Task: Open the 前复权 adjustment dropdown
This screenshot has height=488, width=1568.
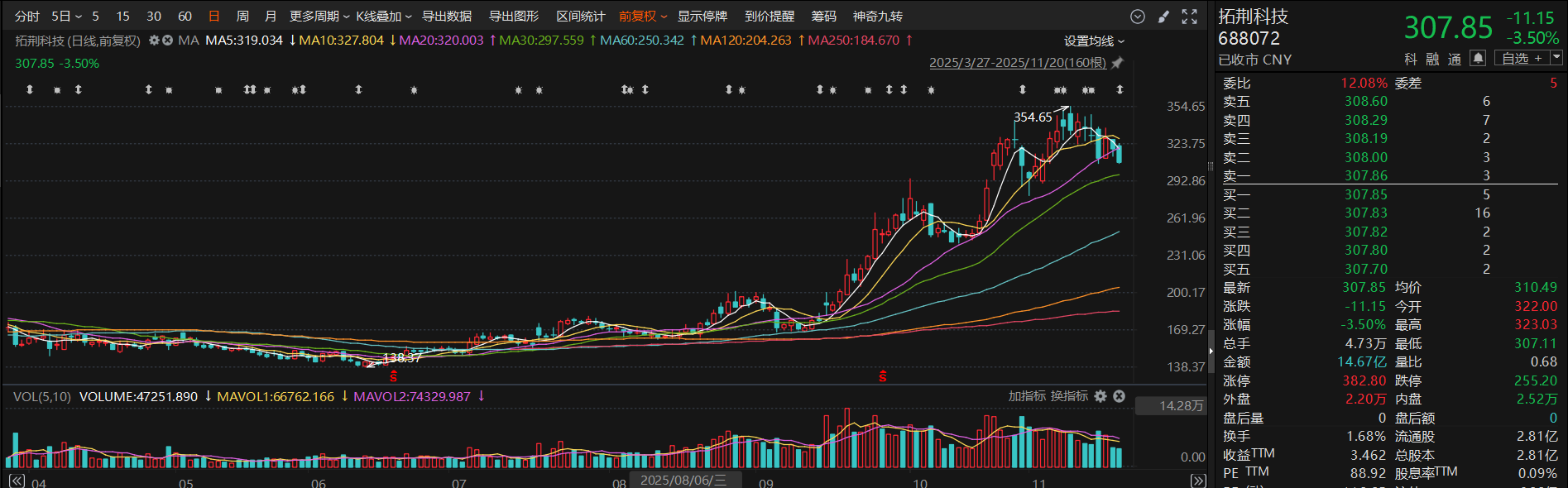Action: [x=642, y=17]
